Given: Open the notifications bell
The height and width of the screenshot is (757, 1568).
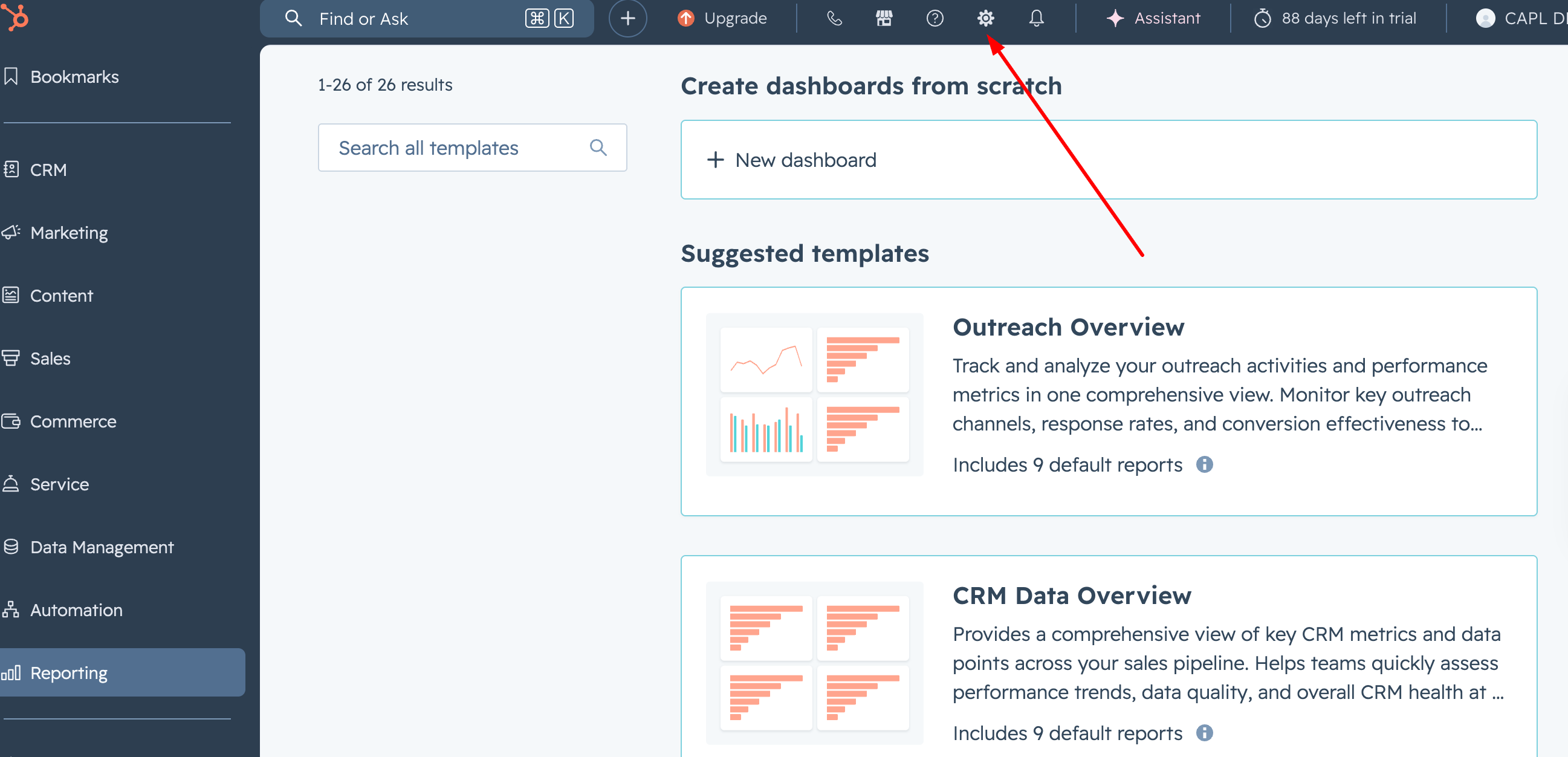Looking at the screenshot, I should [1036, 18].
